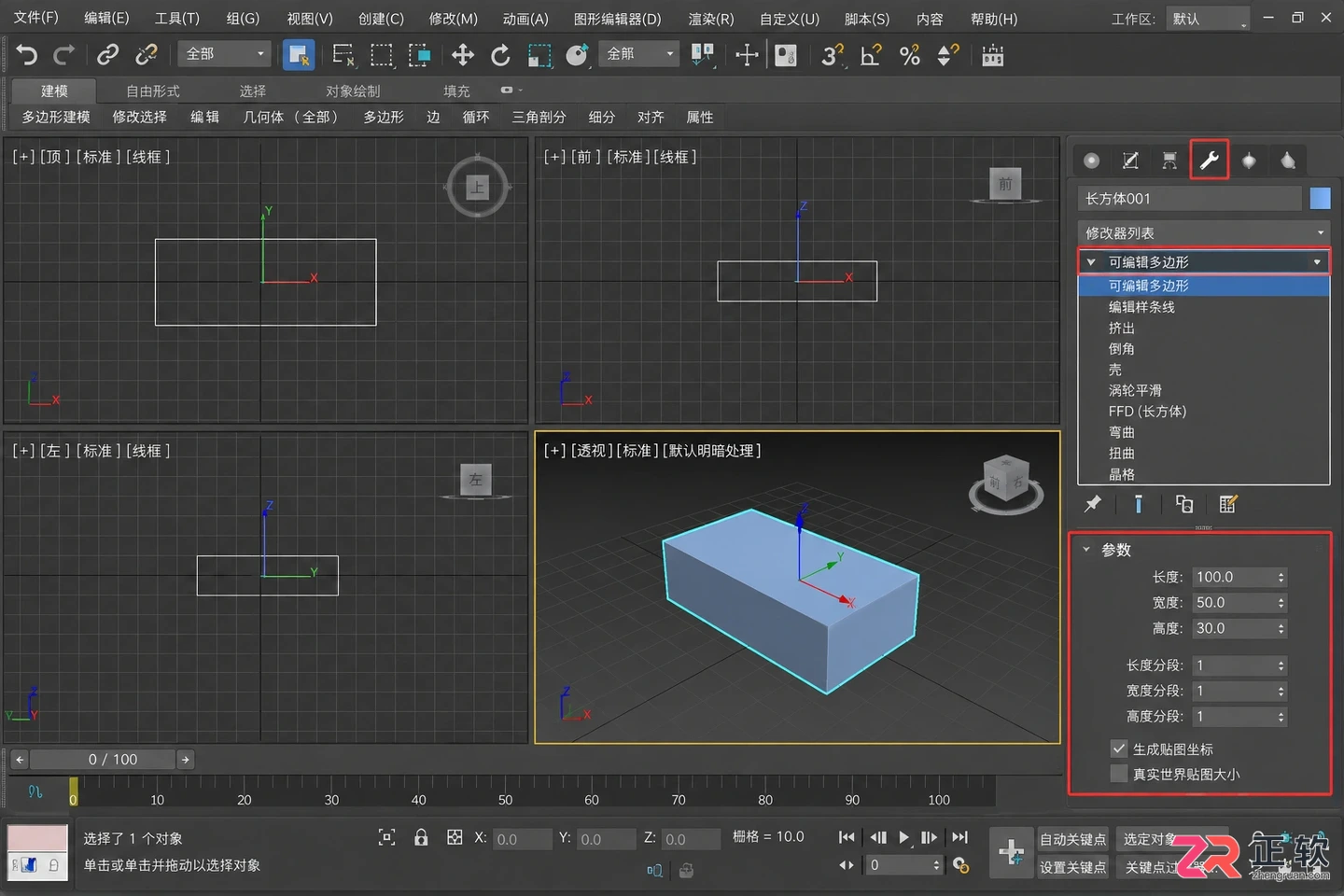Select the Scale tool
1344x896 pixels.
coord(539,55)
